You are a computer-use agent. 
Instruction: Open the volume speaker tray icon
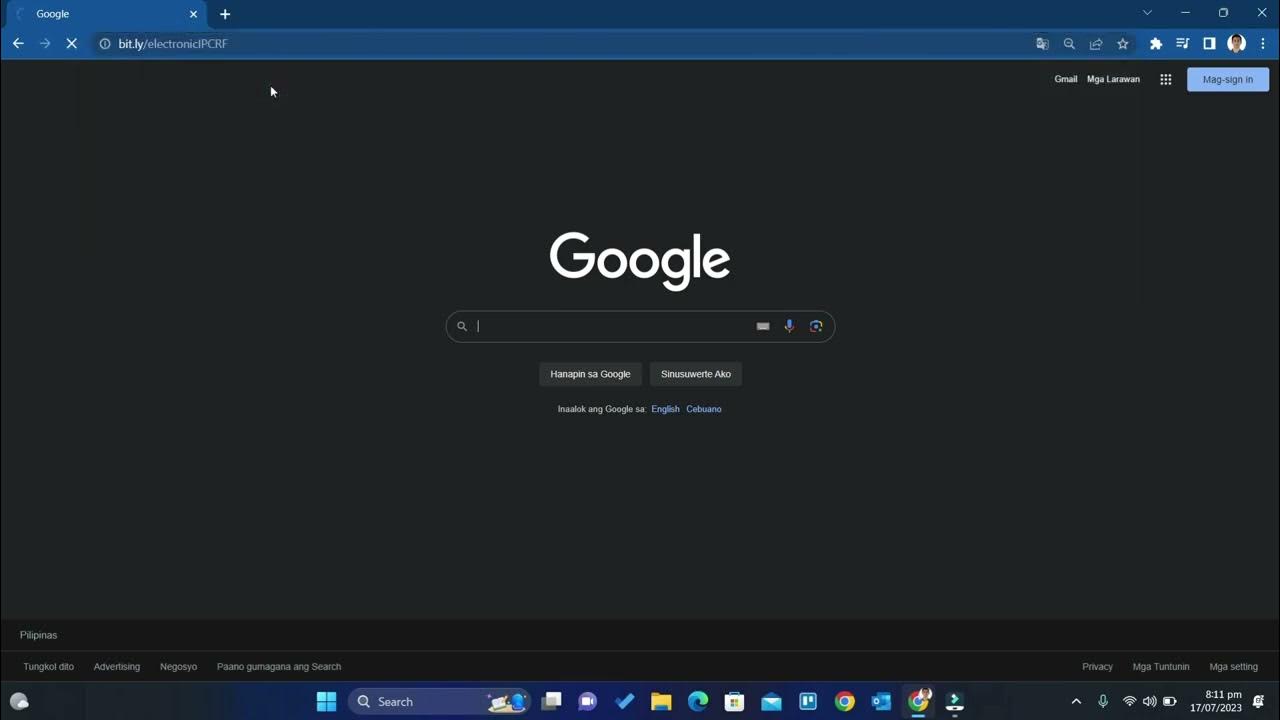tap(1149, 702)
